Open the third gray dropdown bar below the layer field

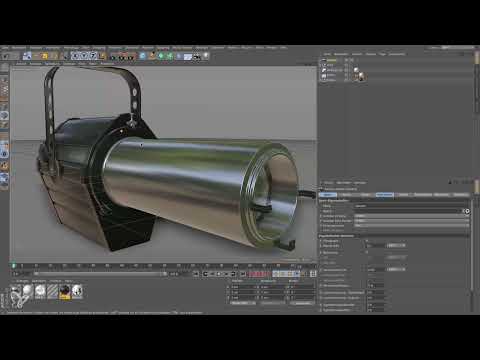411,226
